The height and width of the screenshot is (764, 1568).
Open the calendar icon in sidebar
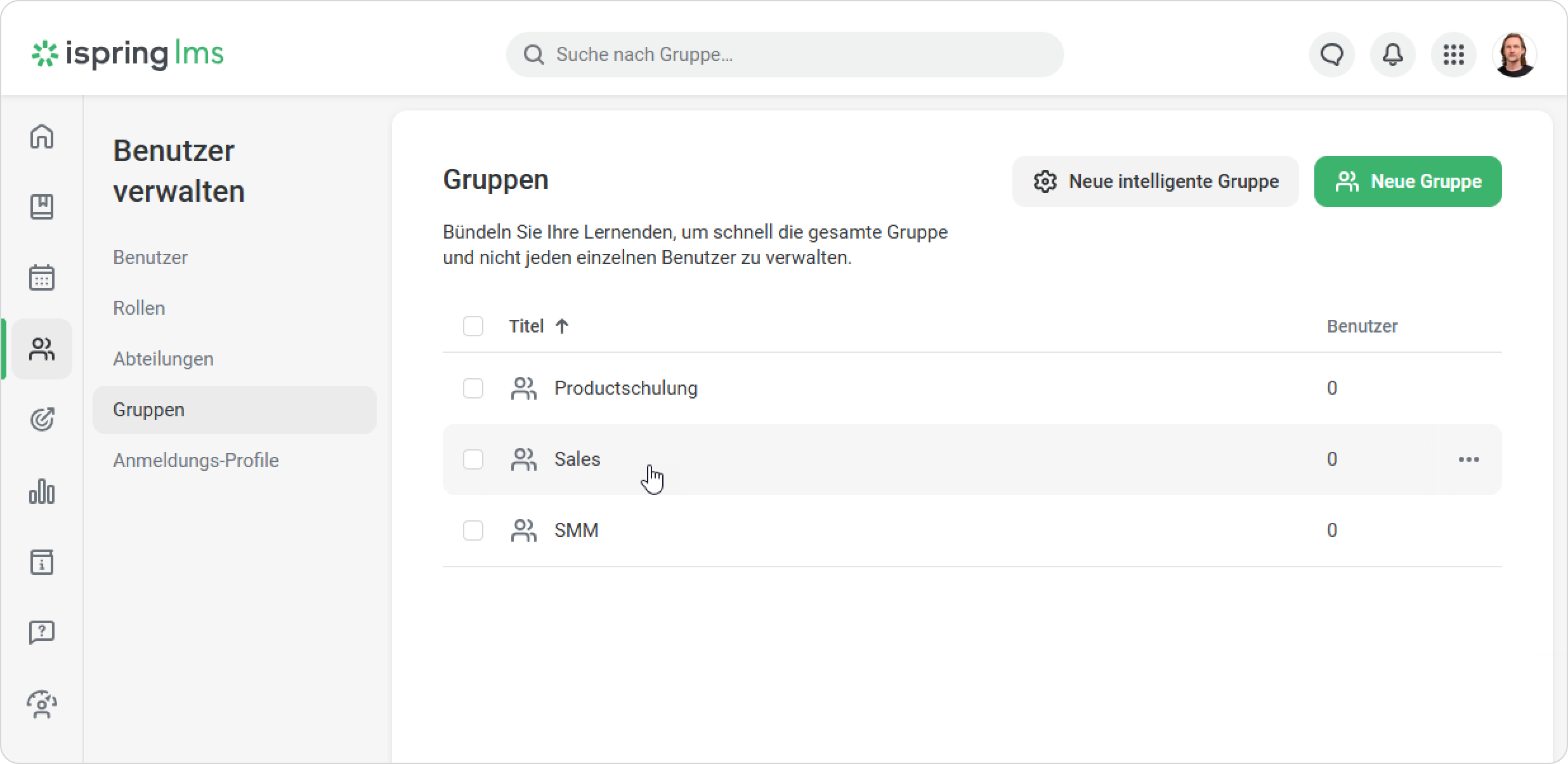[42, 277]
